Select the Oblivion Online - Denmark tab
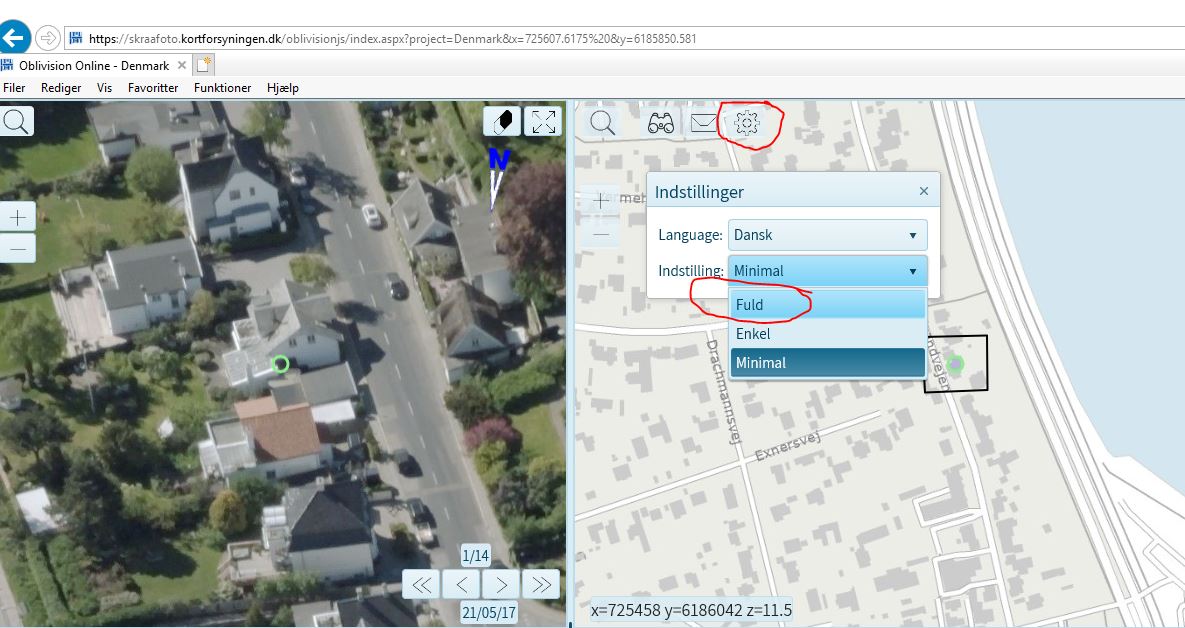 (x=94, y=66)
